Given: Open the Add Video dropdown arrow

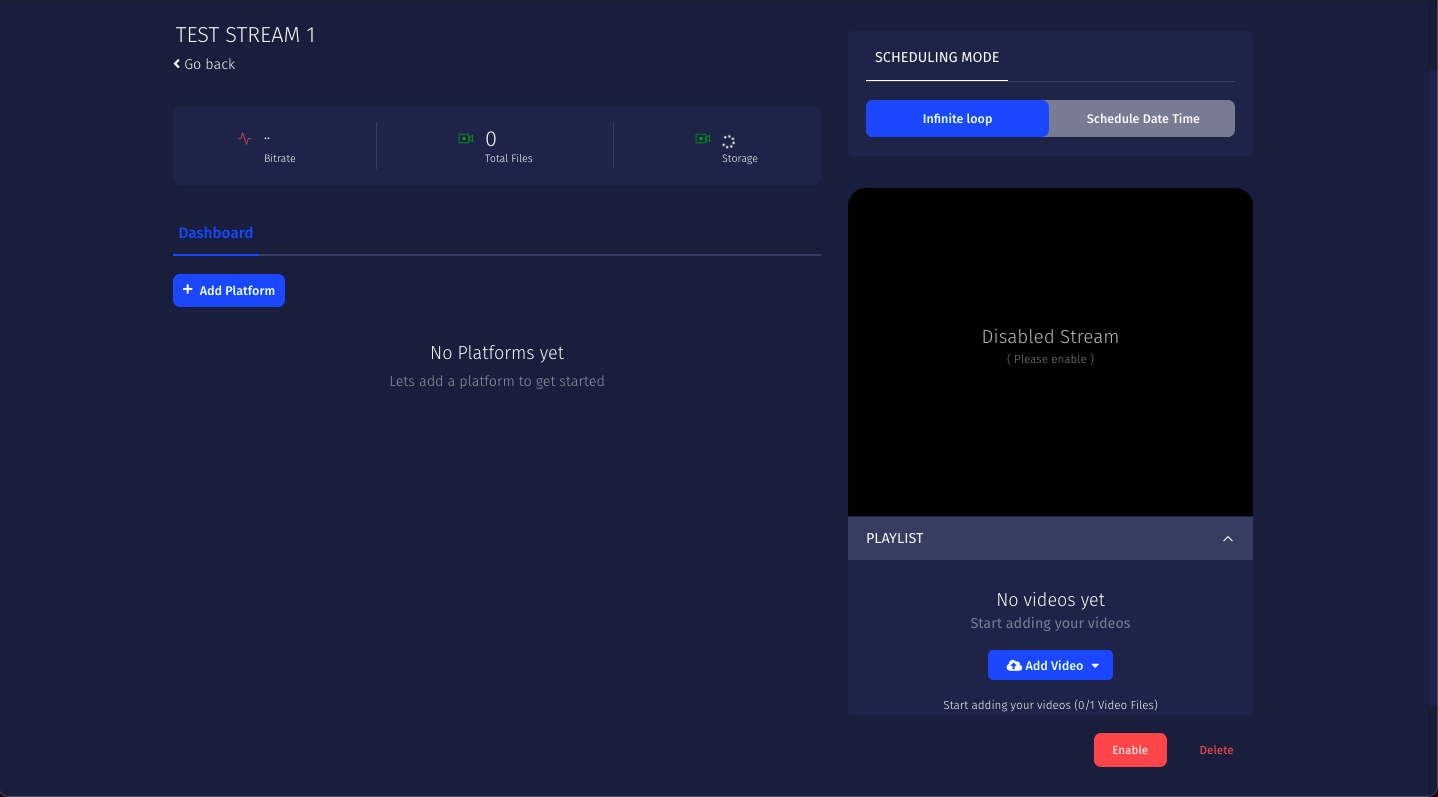Looking at the screenshot, I should coord(1095,666).
